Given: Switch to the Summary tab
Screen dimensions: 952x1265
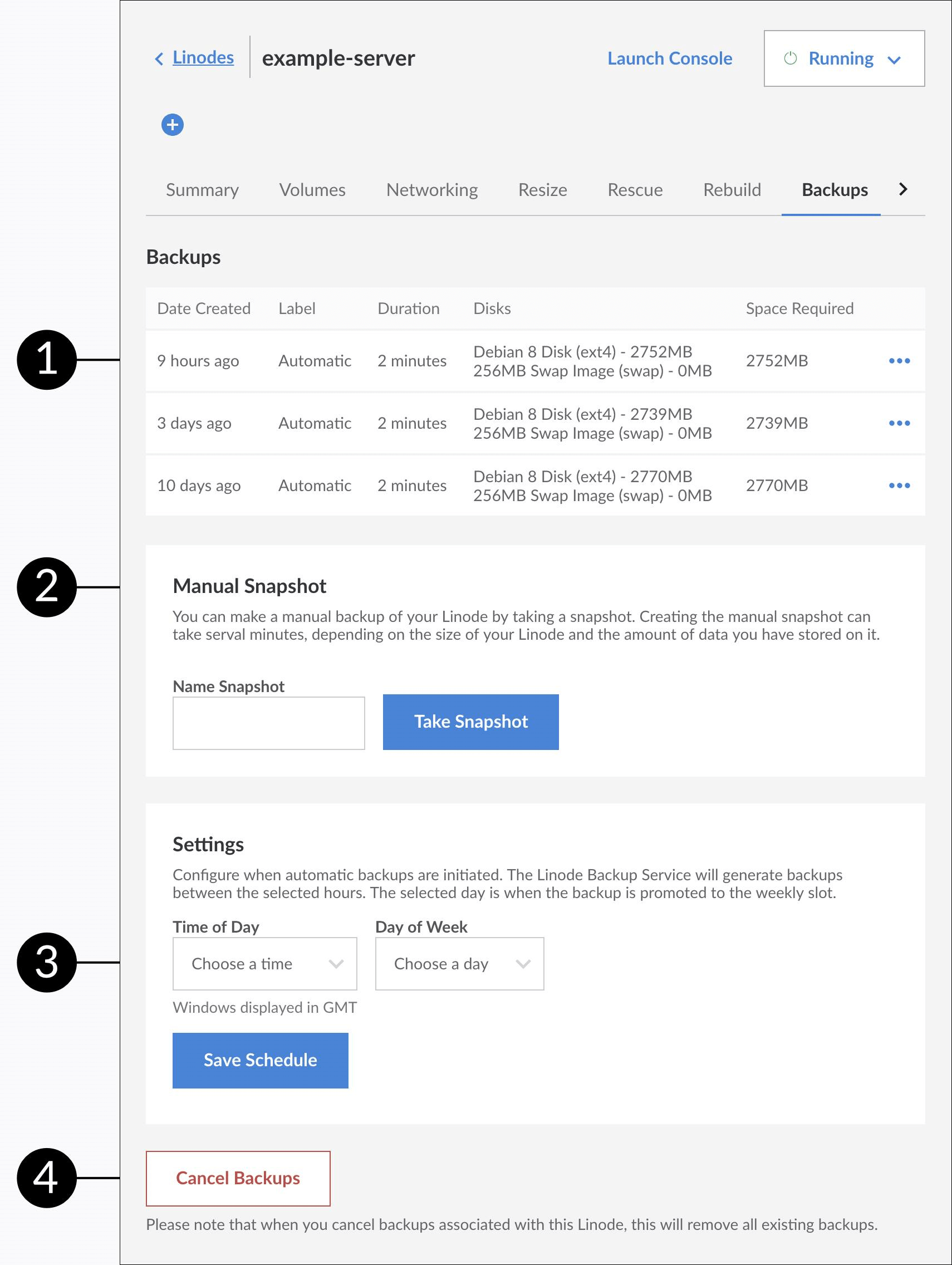Looking at the screenshot, I should [203, 190].
